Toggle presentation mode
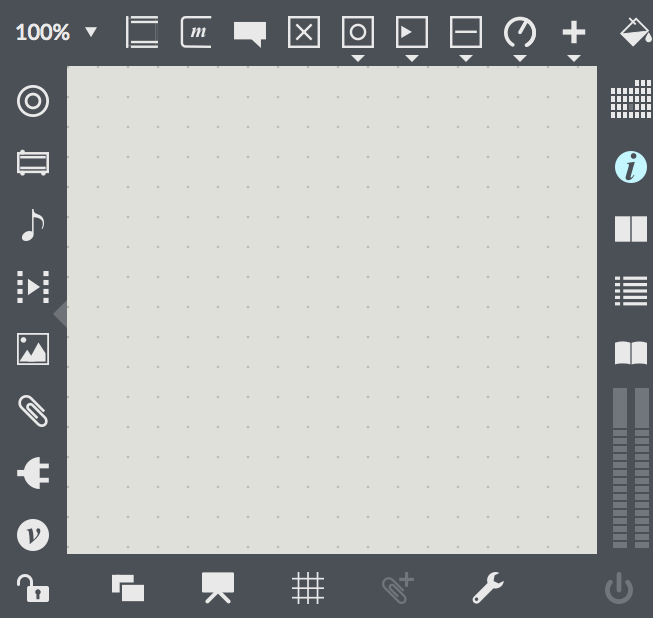The width and height of the screenshot is (653, 618). click(x=218, y=588)
